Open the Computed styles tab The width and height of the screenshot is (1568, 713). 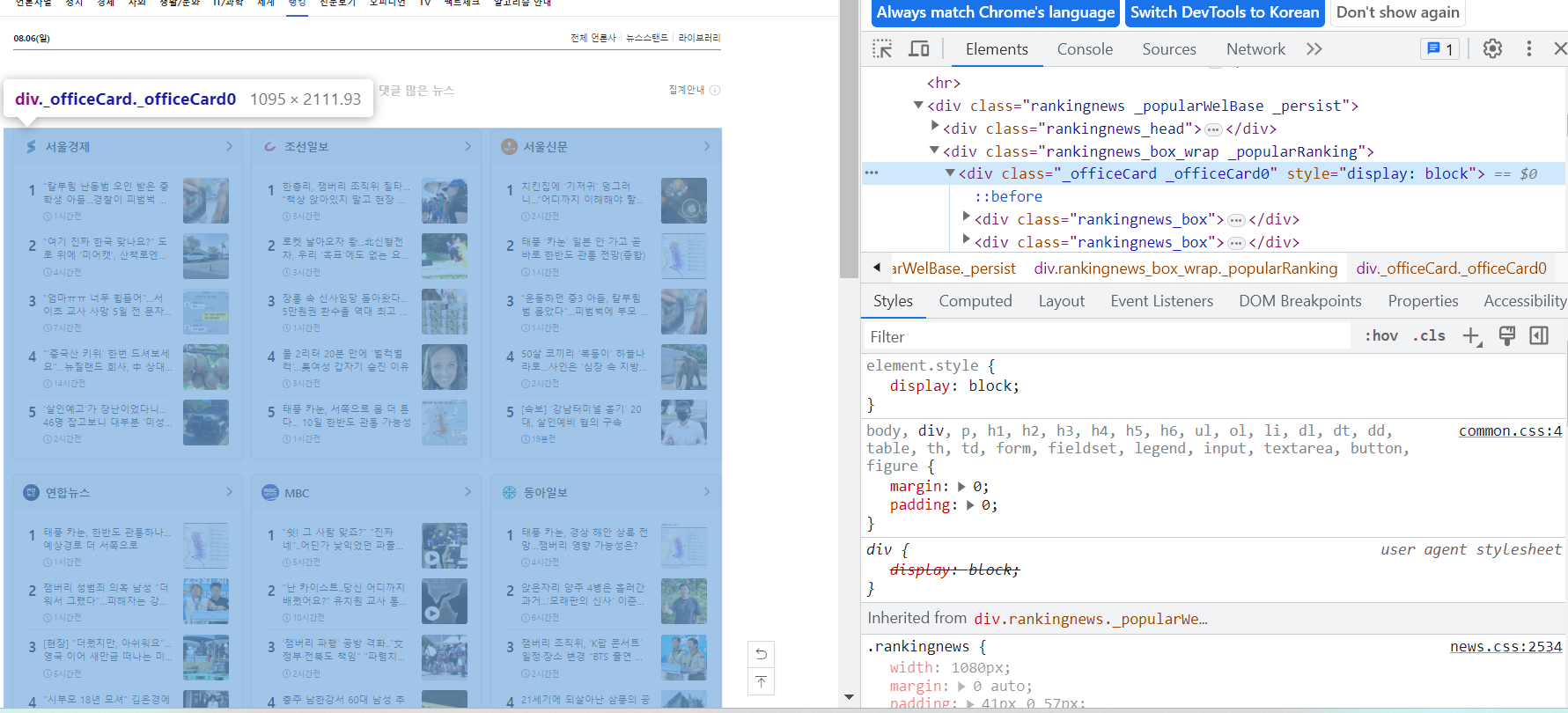[x=975, y=301]
